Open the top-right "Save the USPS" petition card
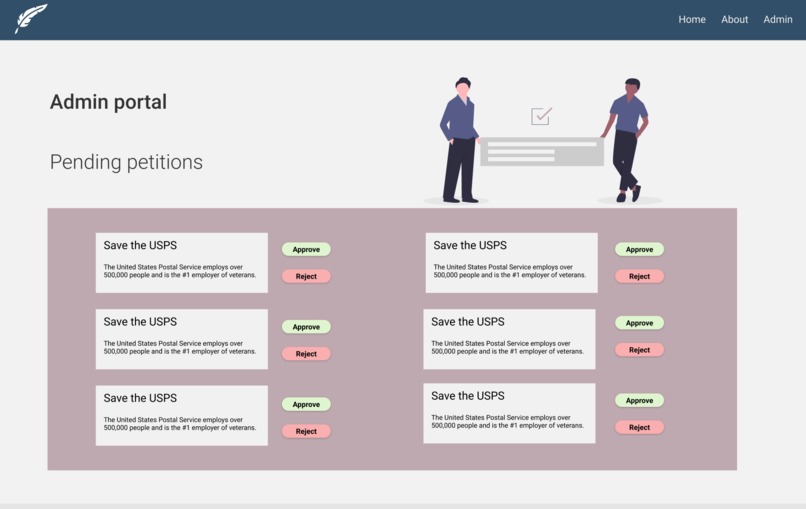This screenshot has height=509, width=806. [511, 263]
